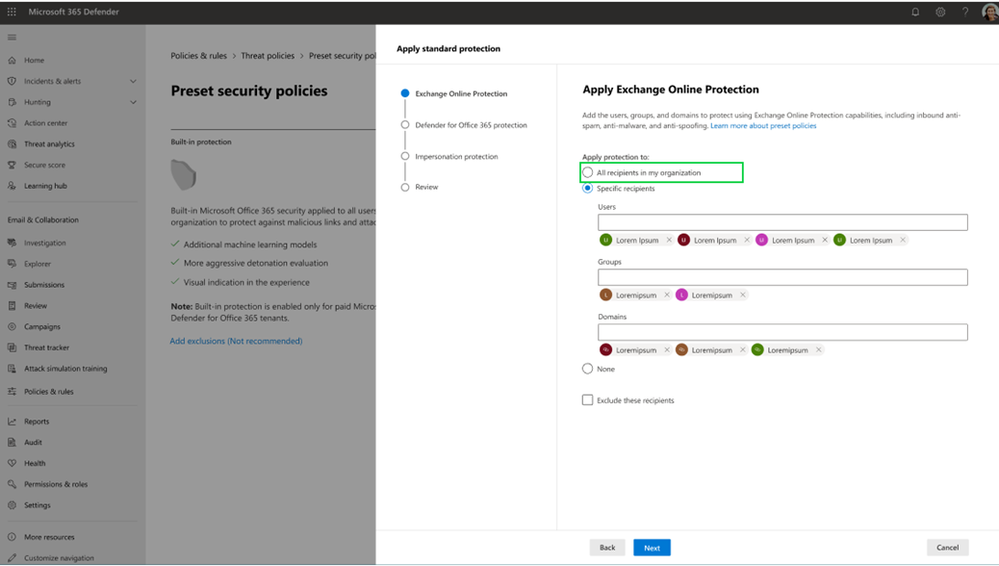This screenshot has width=999, height=566.
Task: Select the Specific recipients radio button
Action: [x=587, y=188]
